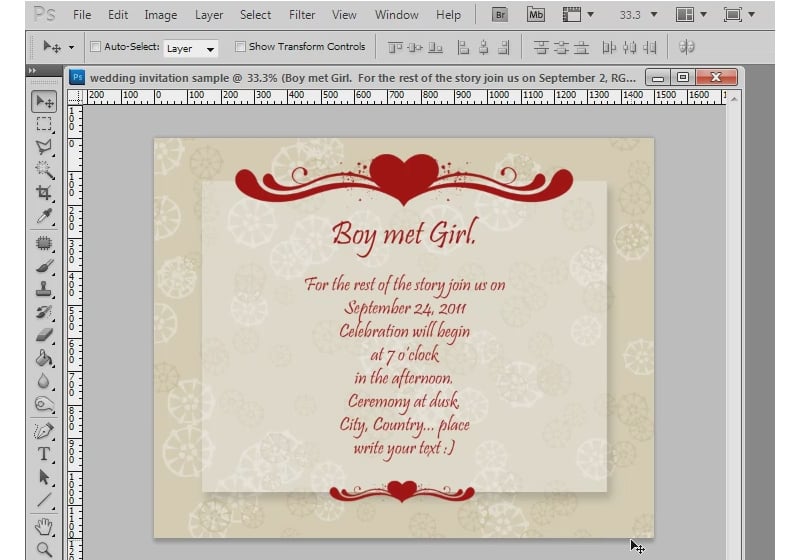Select the Eyedropper tool
800x560 pixels.
(x=44, y=216)
